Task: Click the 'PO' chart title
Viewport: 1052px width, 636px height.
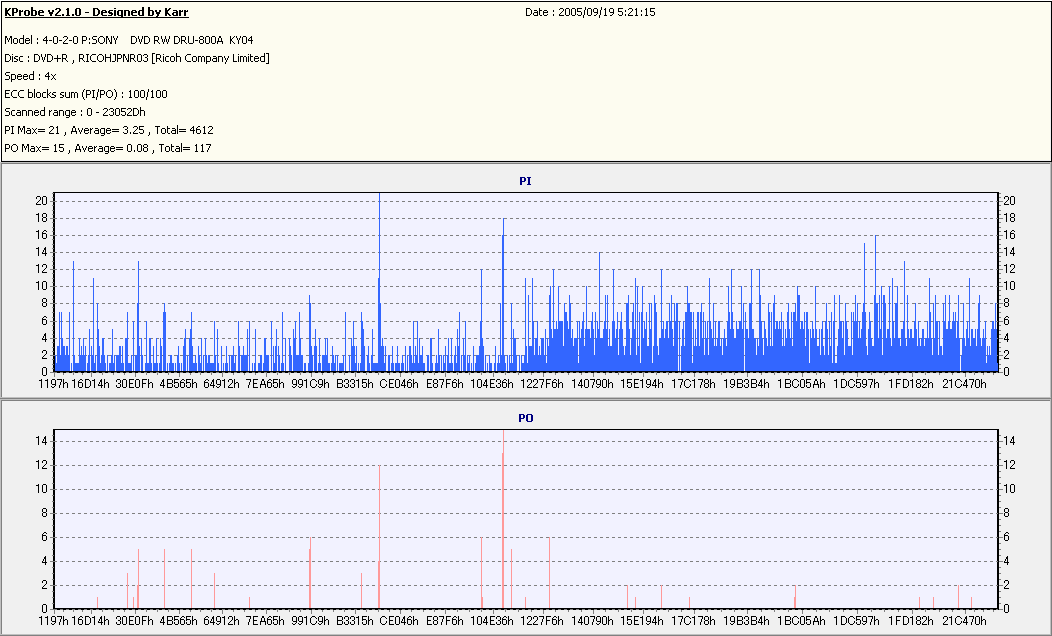Action: tap(525, 418)
